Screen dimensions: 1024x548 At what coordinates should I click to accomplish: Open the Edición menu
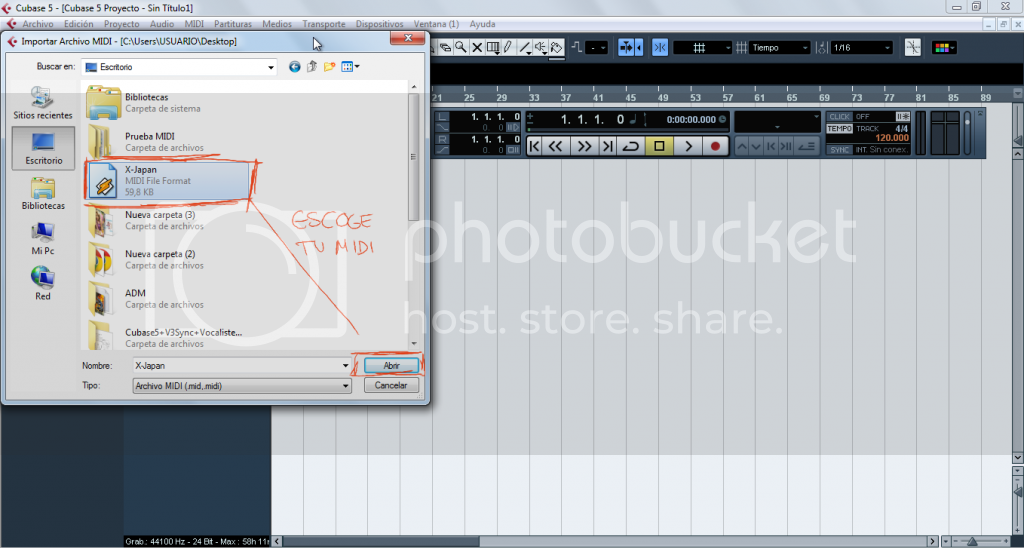click(78, 24)
